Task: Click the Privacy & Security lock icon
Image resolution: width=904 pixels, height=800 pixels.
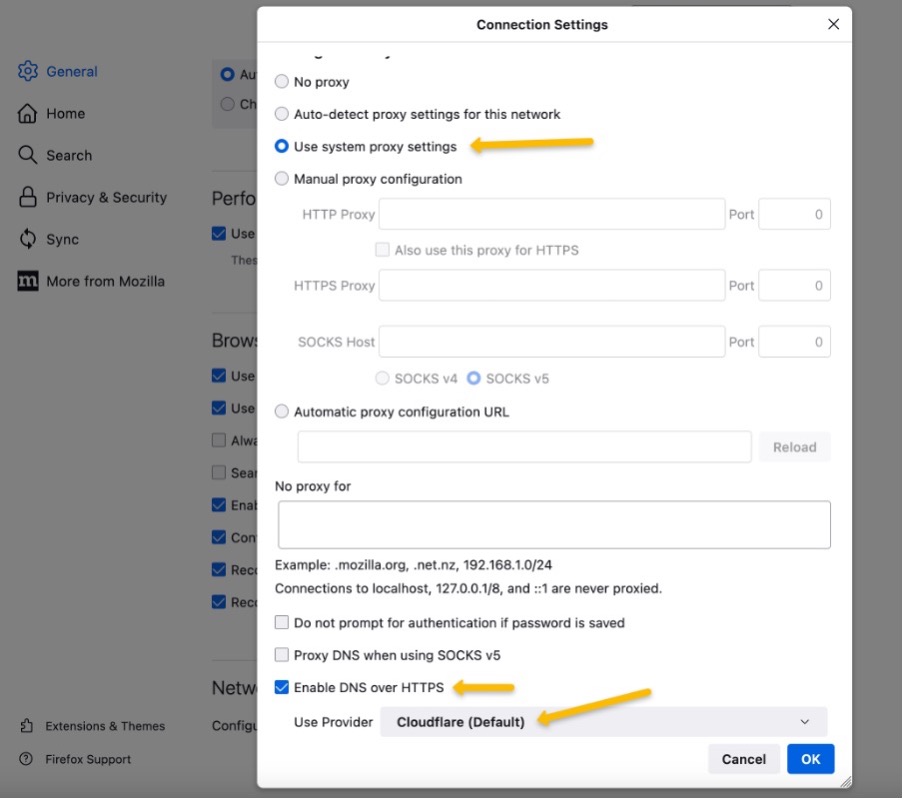Action: (x=28, y=197)
